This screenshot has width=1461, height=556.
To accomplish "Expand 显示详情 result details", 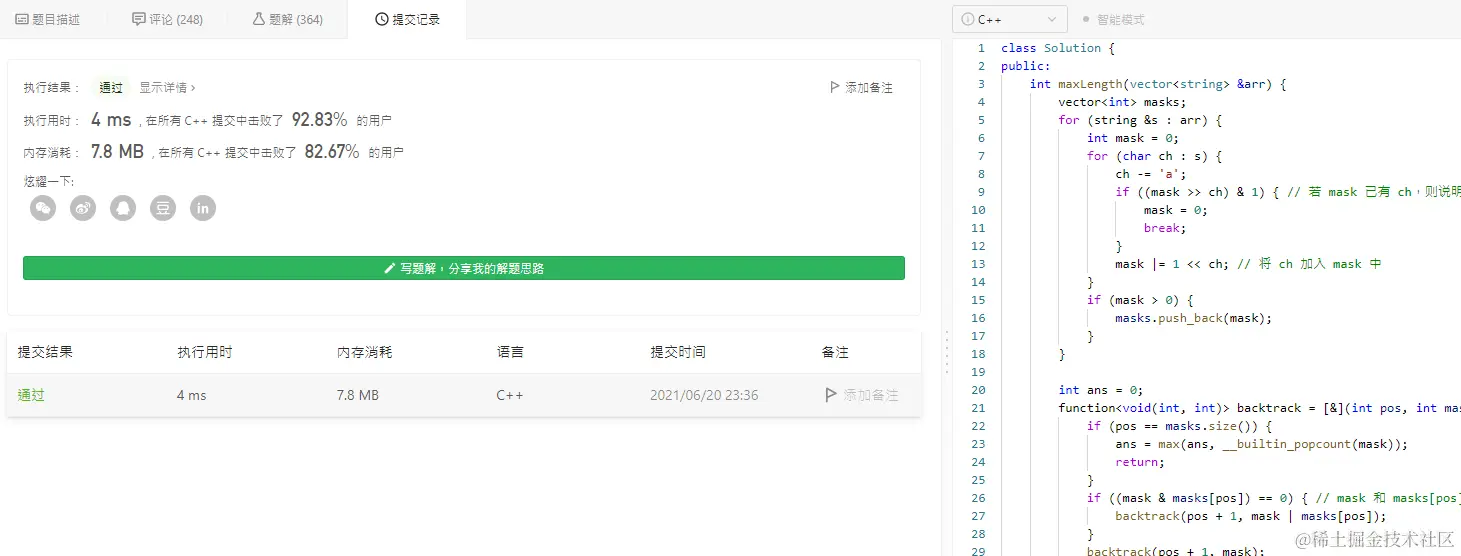I will pyautogui.click(x=167, y=88).
